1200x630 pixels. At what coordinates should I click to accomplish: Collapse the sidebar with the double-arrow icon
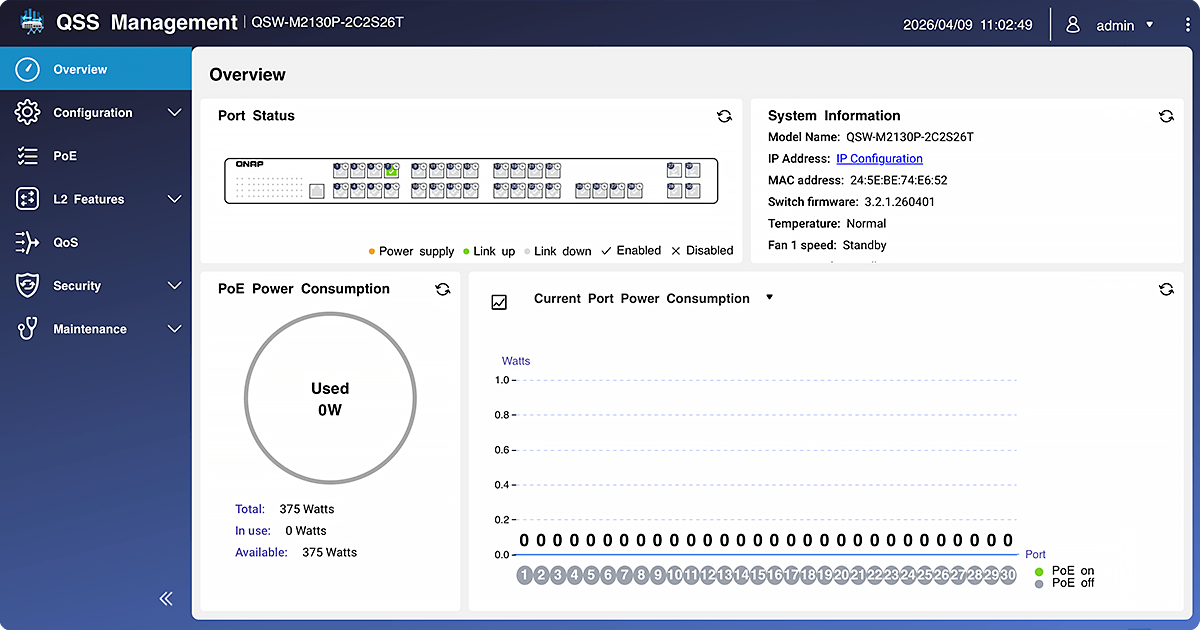166,598
